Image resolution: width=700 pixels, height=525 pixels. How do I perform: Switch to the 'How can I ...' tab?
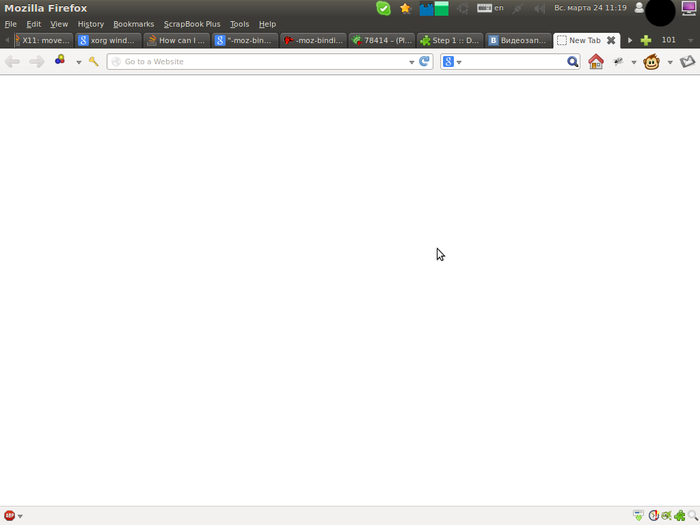(177, 40)
